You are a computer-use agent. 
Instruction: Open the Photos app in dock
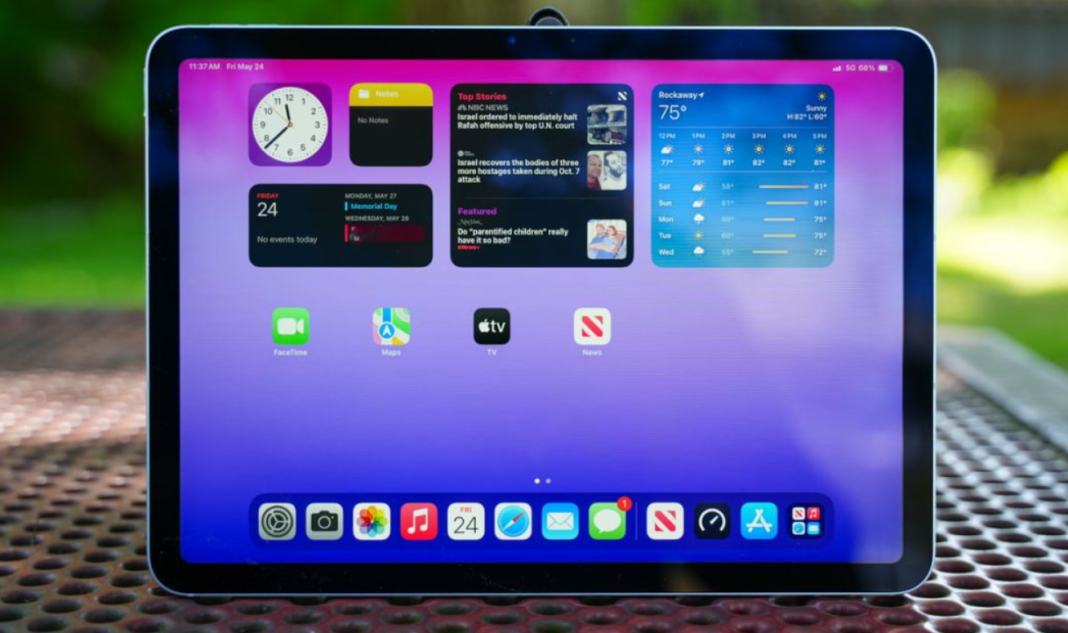372,521
